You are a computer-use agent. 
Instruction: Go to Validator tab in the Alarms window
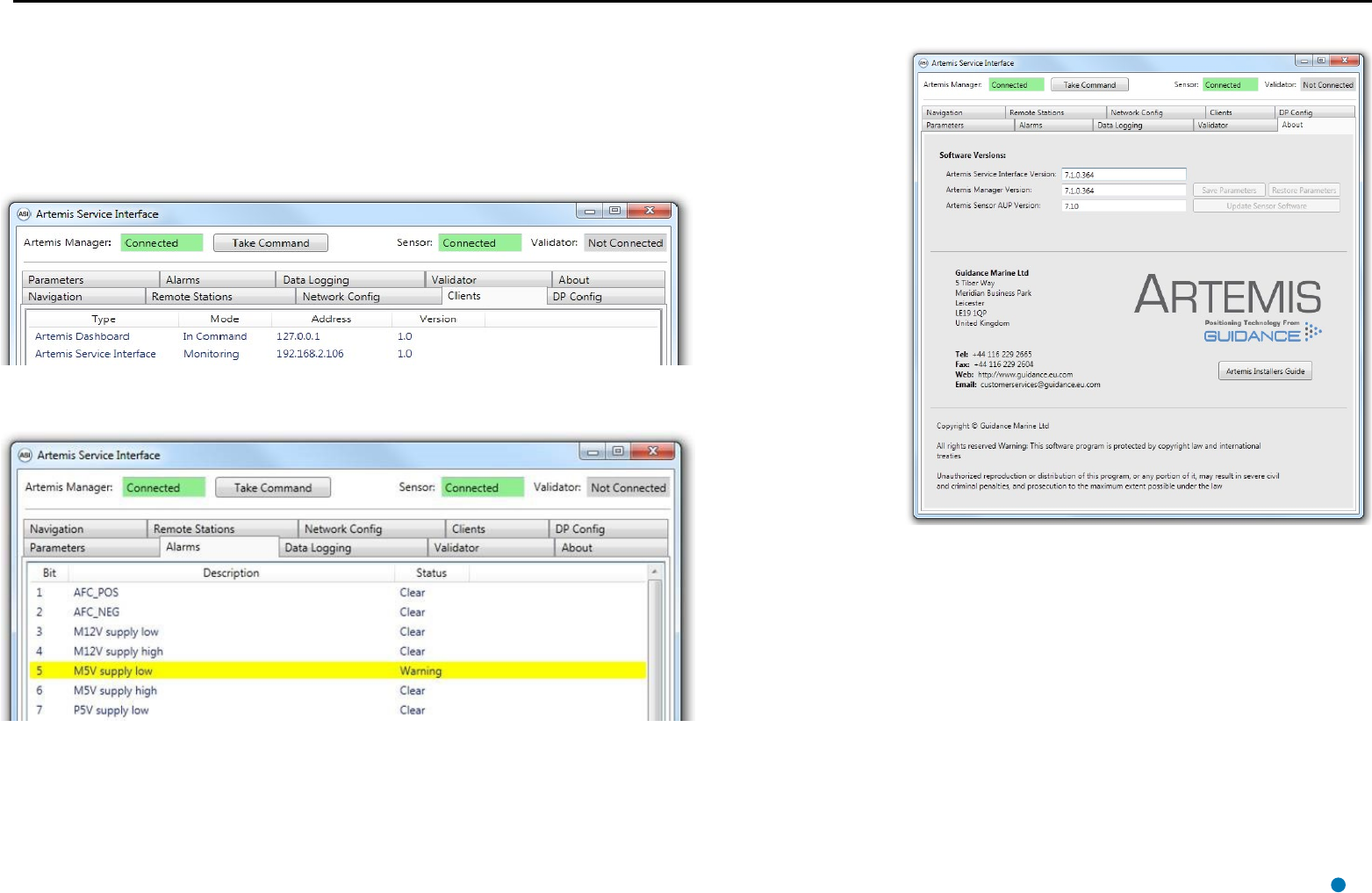tap(491, 548)
